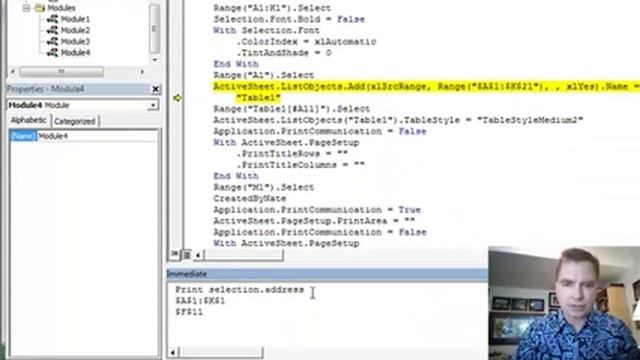
Task: Open Module2 in the project tree
Action: coord(75,30)
